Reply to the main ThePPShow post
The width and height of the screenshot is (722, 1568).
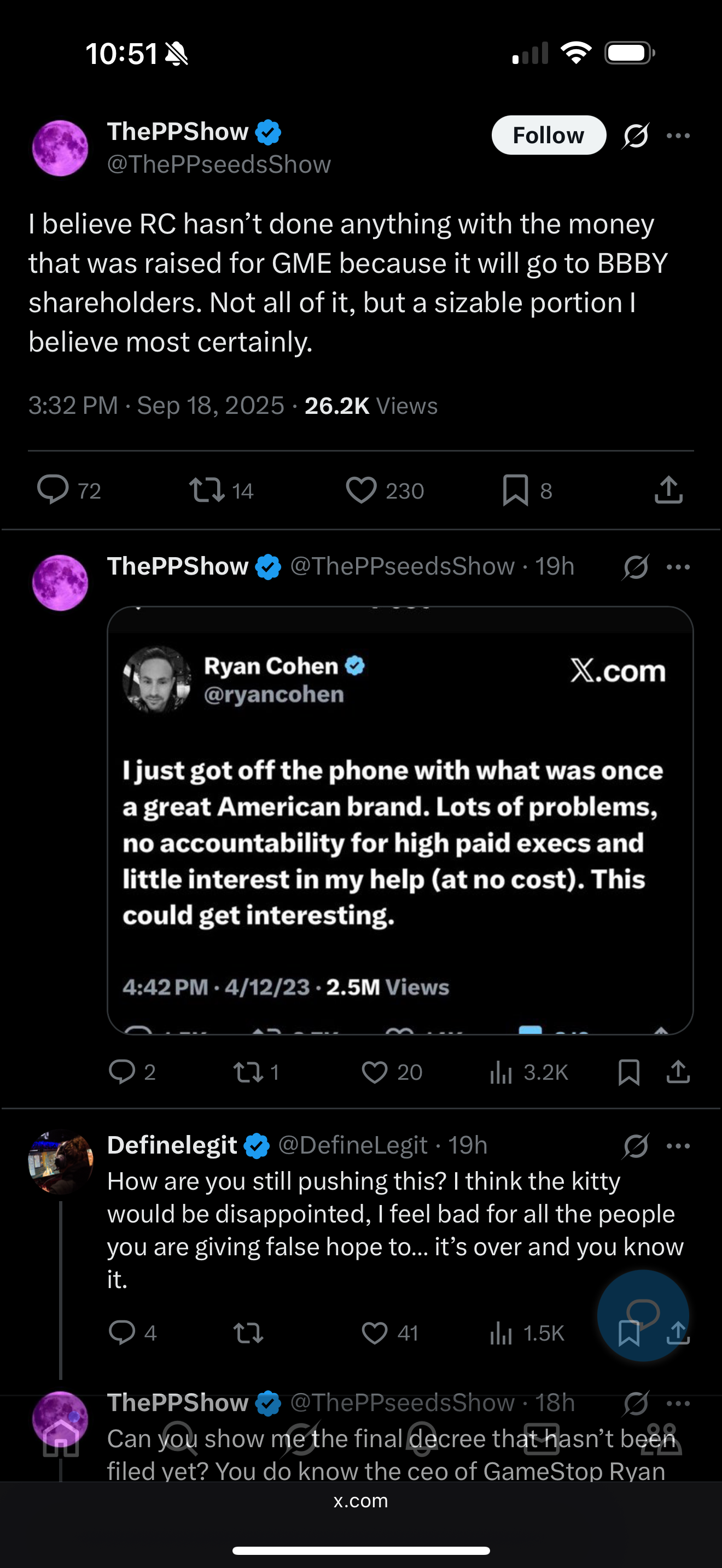(x=54, y=490)
